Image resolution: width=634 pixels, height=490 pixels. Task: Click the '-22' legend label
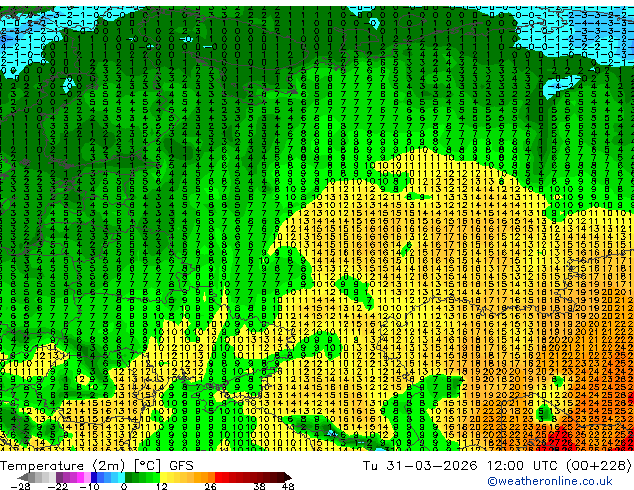(x=58, y=486)
